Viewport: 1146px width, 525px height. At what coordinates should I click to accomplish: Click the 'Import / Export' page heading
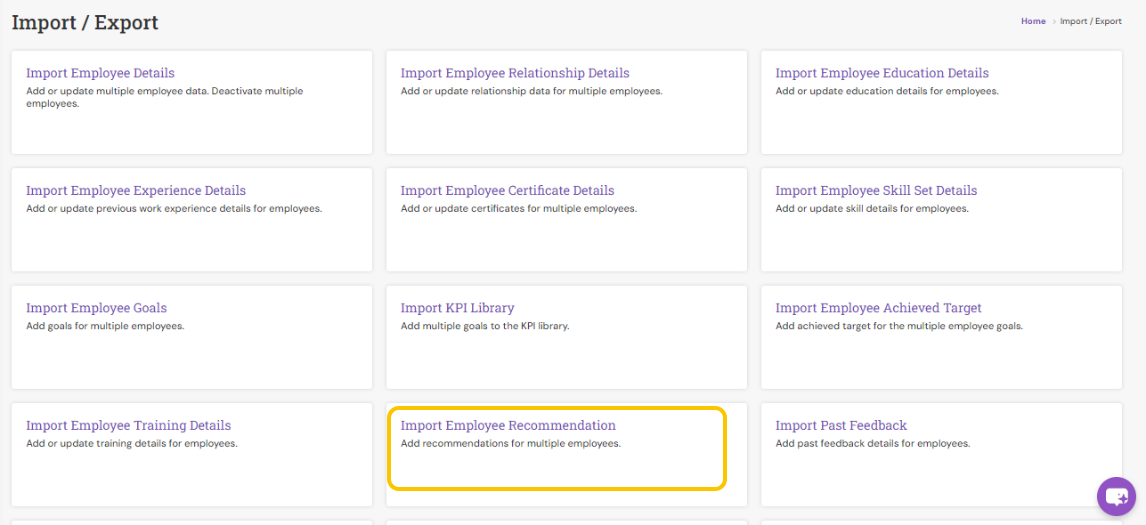85,23
